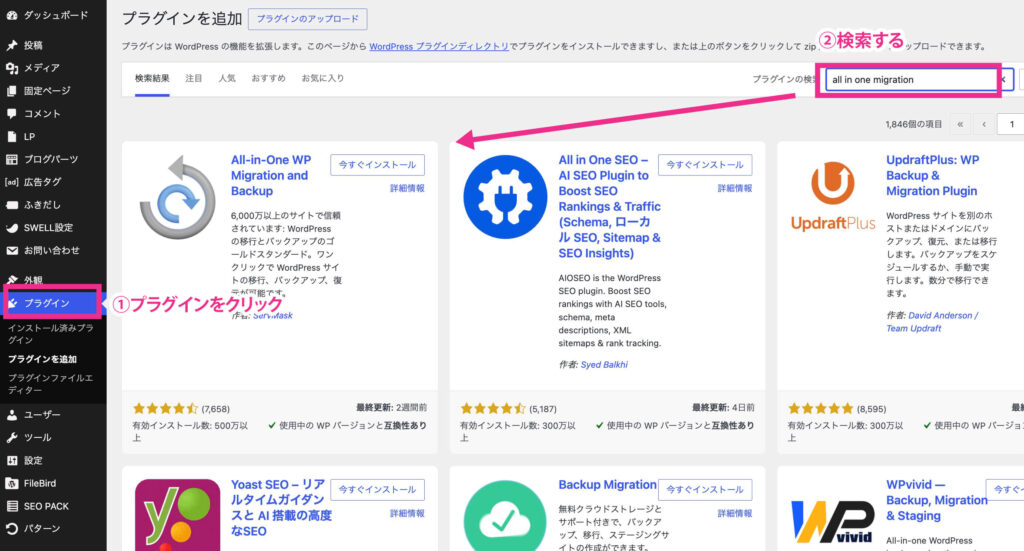The height and width of the screenshot is (551, 1024).
Task: Click プラグインのアップロード button
Action: click(308, 19)
